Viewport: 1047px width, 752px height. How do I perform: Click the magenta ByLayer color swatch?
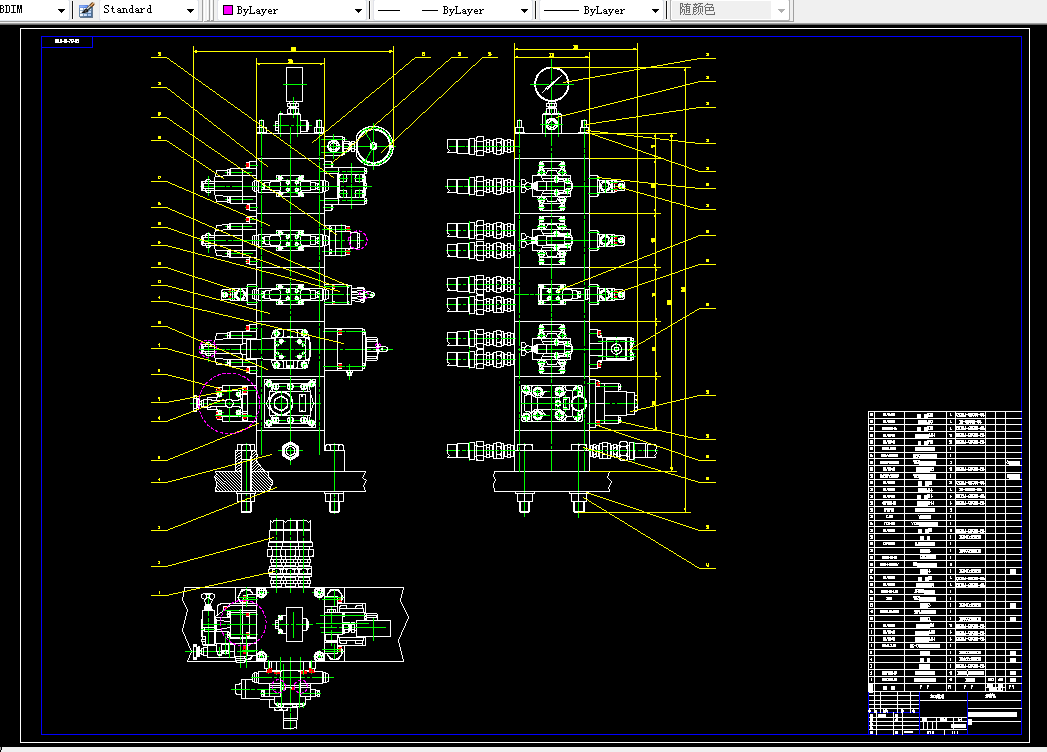(x=228, y=11)
